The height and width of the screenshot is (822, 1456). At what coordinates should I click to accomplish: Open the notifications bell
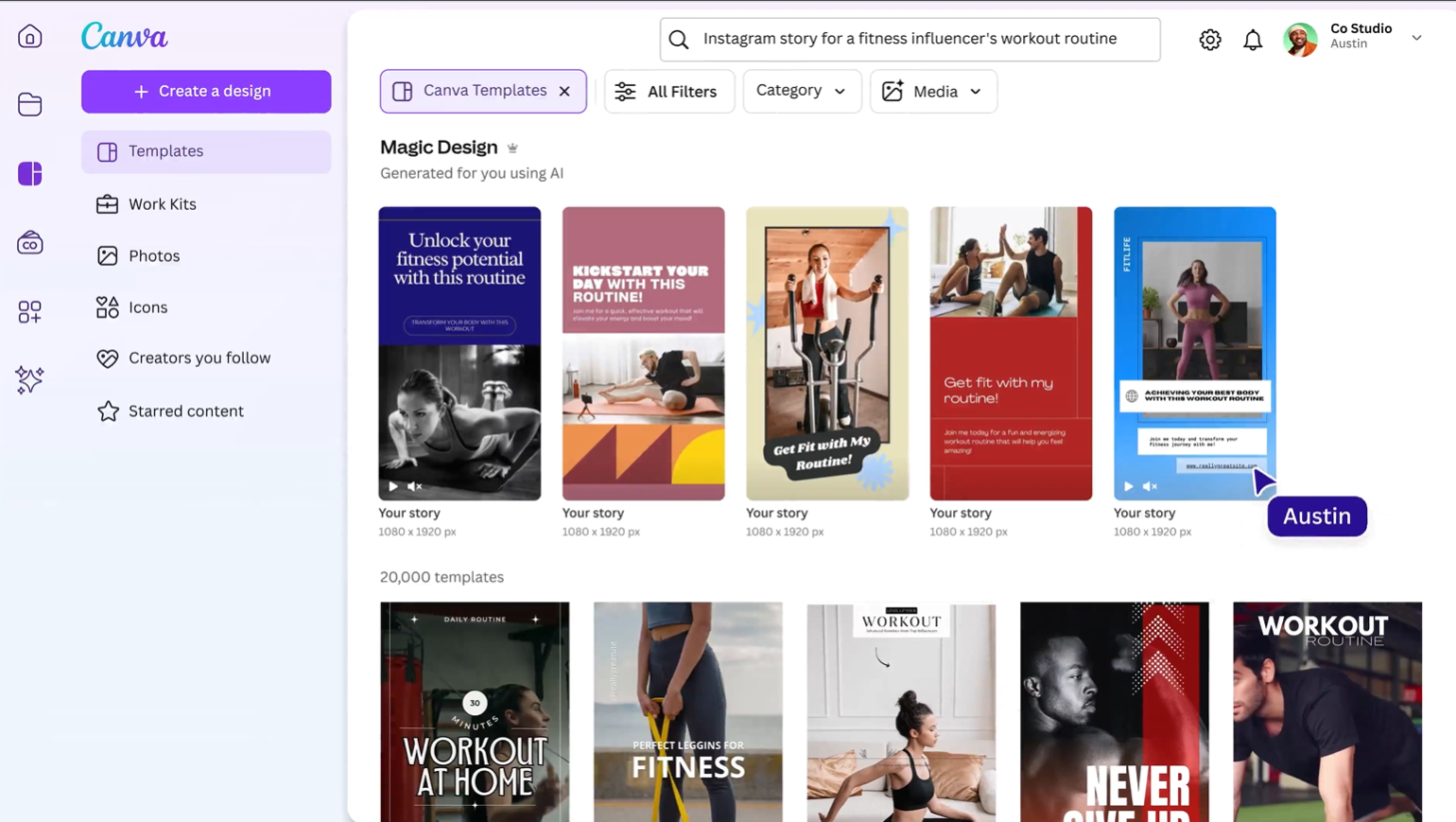point(1253,40)
